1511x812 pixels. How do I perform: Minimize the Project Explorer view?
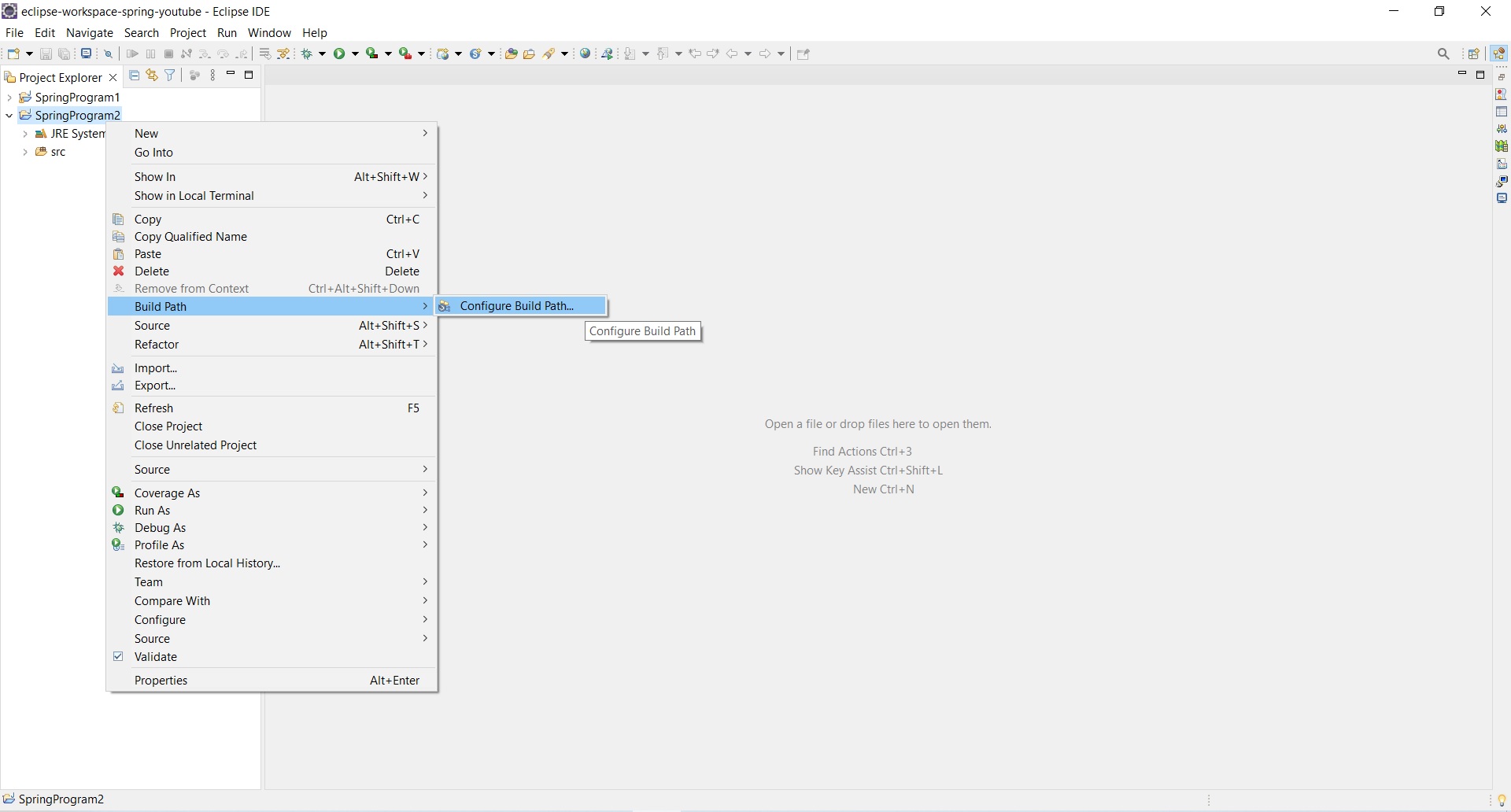pos(231,75)
